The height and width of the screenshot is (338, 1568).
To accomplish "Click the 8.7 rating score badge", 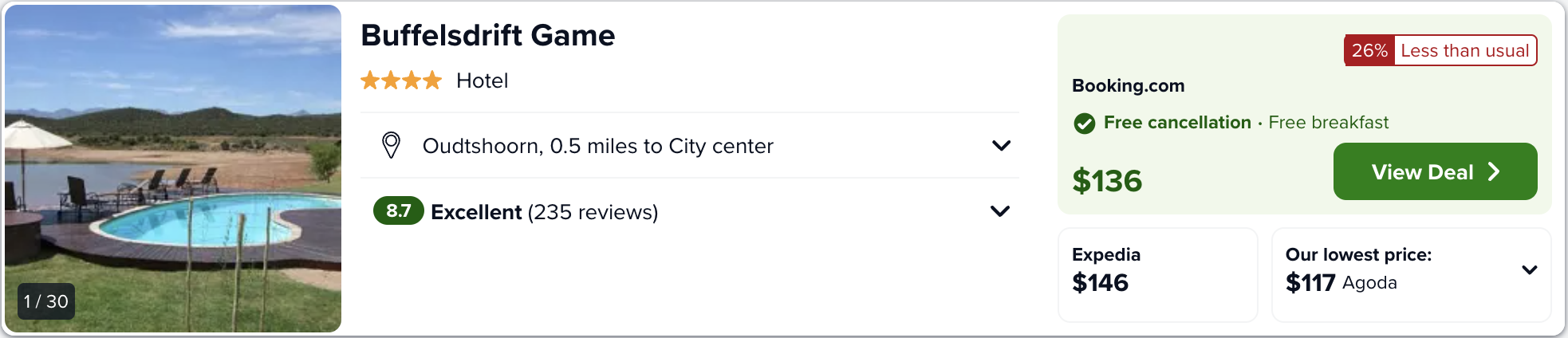I will click(x=398, y=211).
